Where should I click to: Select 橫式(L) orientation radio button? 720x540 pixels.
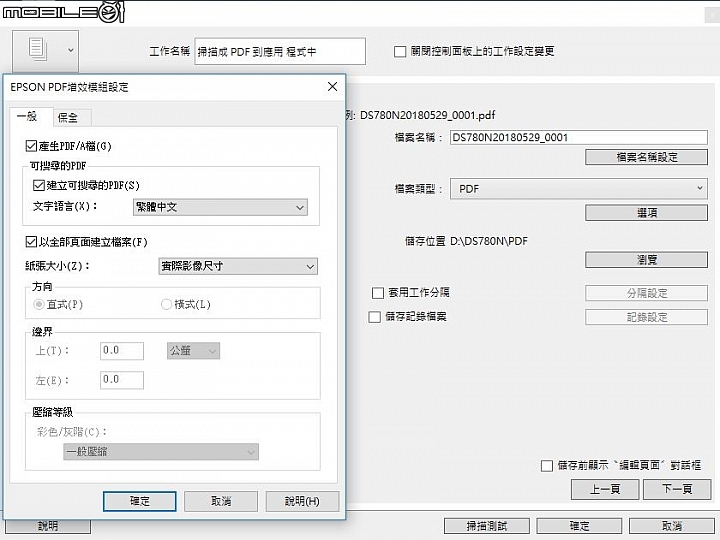166,304
